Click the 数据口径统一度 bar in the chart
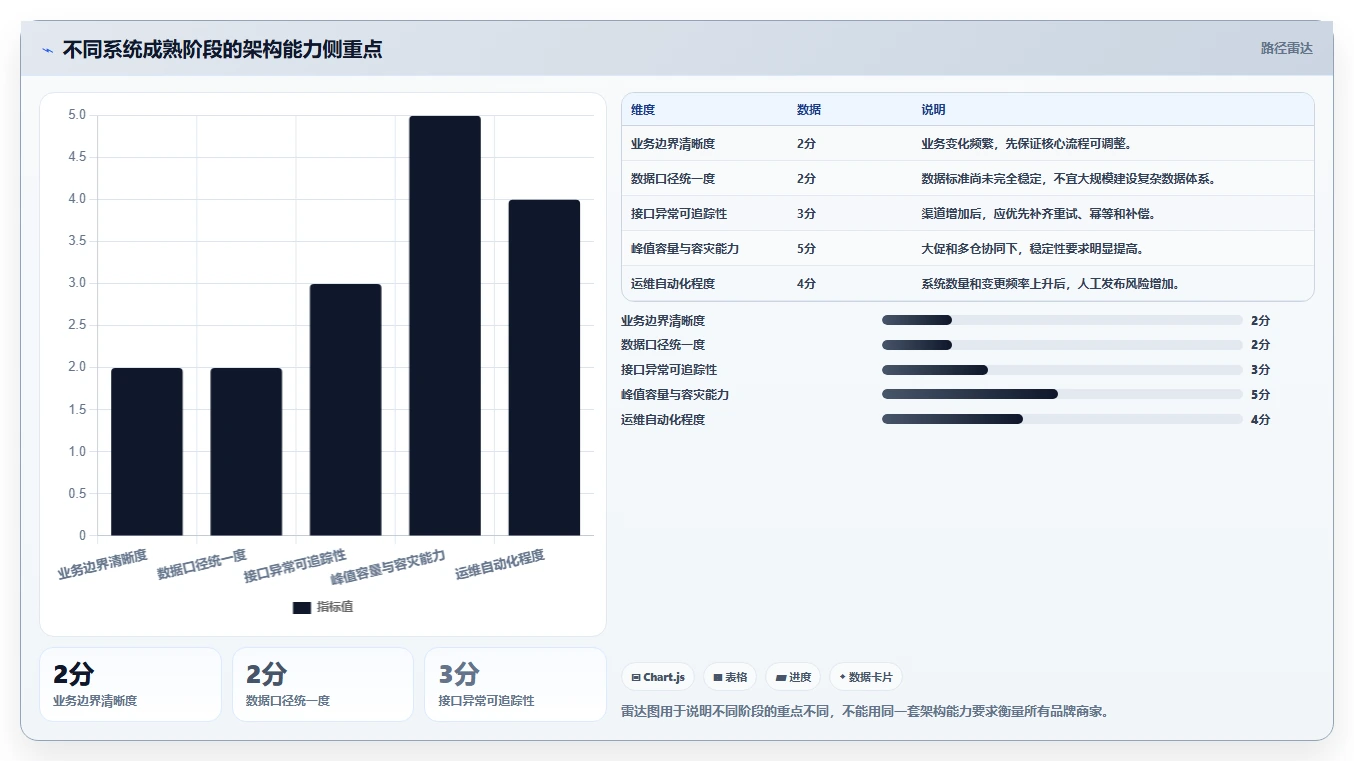 pos(246,452)
